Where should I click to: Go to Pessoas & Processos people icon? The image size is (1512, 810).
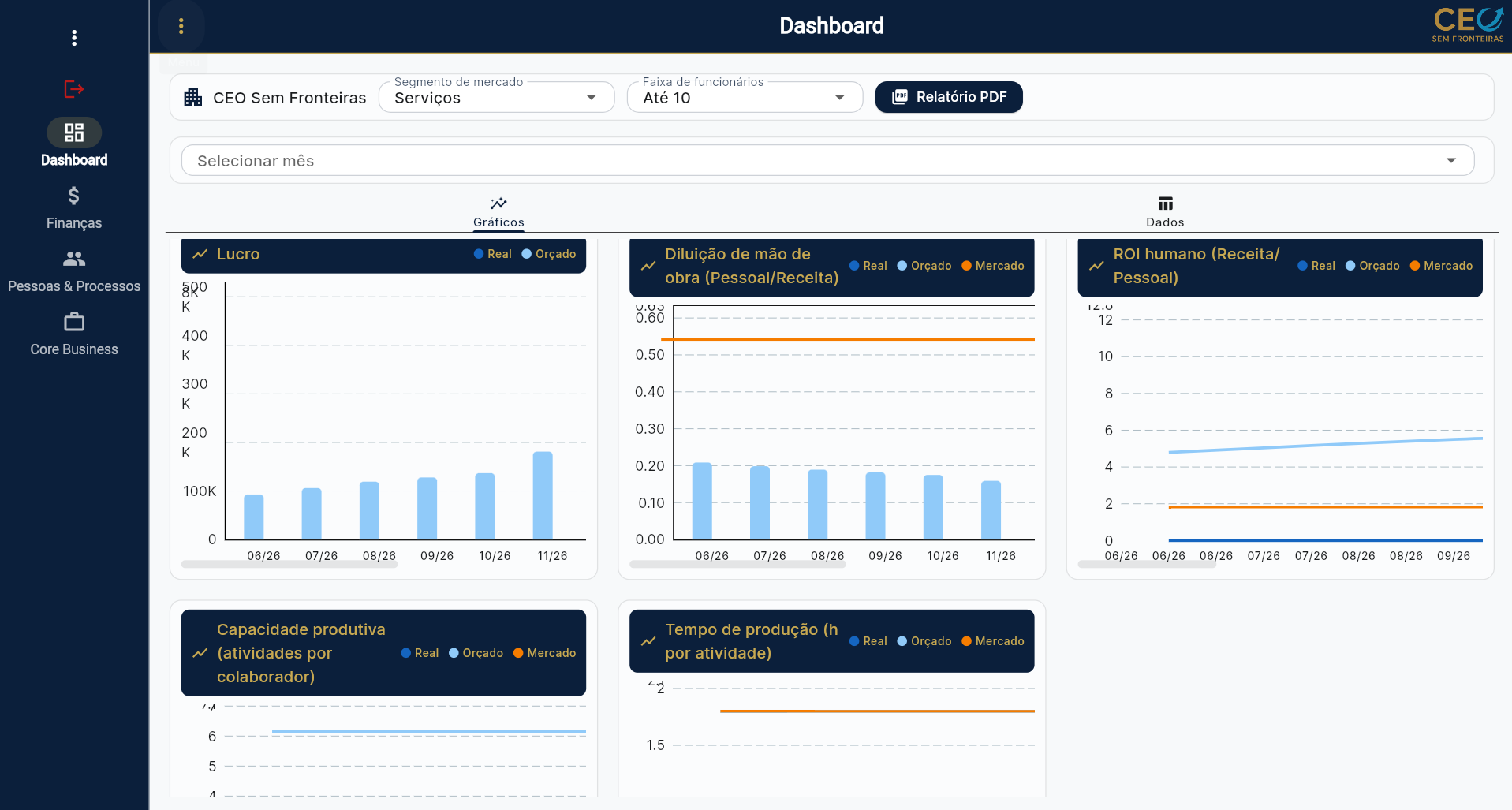pos(74,259)
